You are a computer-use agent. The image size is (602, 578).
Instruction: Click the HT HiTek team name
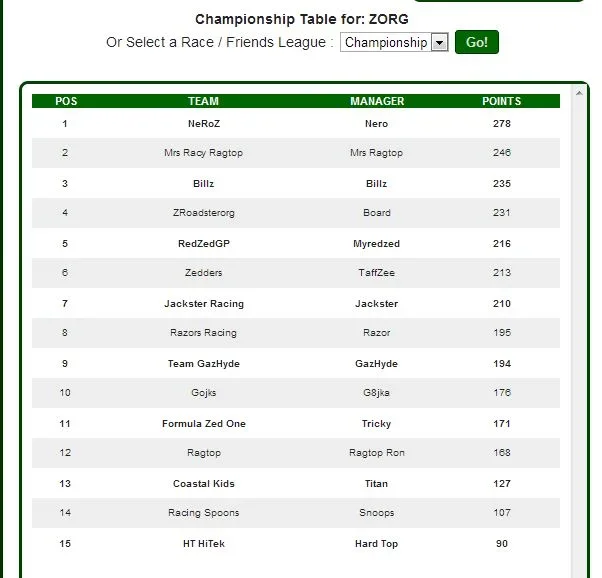pyautogui.click(x=204, y=544)
